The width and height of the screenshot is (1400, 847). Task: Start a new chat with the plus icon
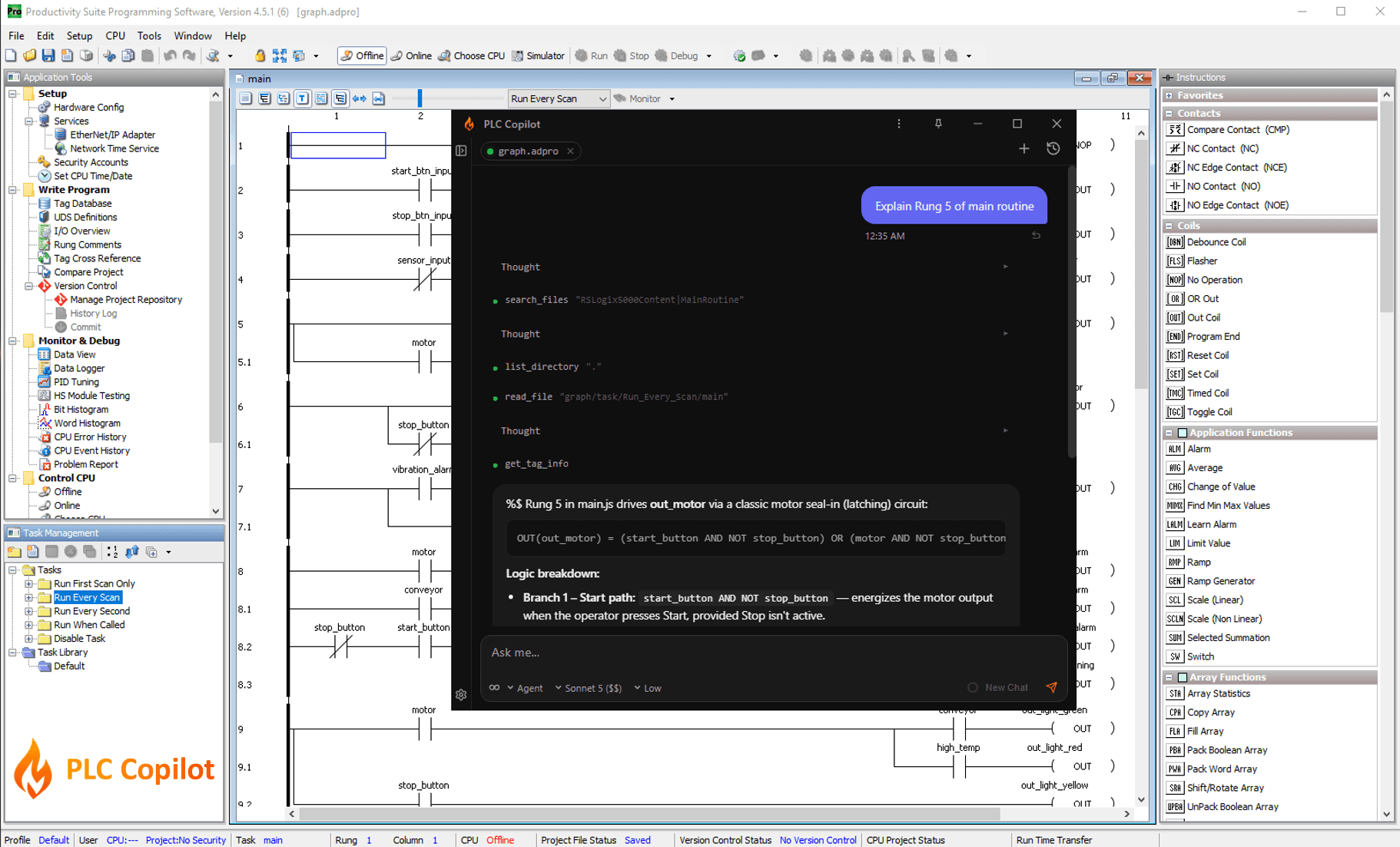click(x=1023, y=148)
